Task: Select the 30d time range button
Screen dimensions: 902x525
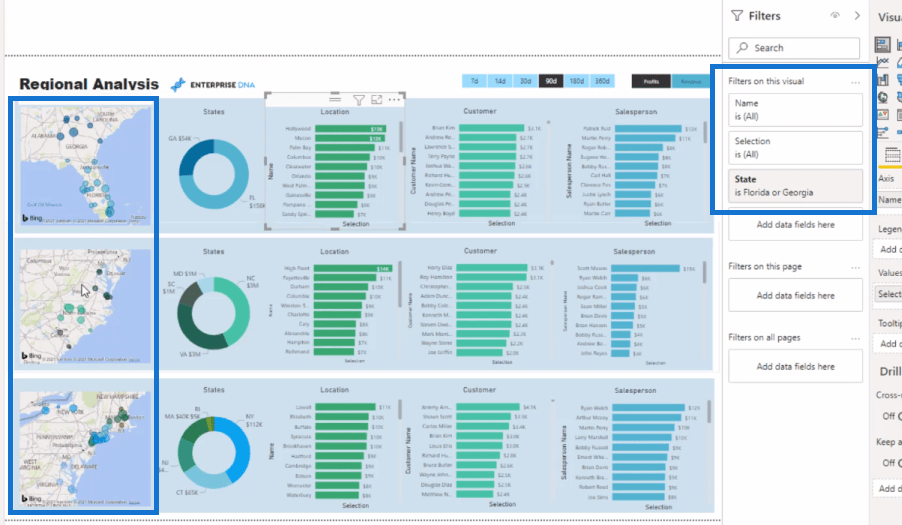Action: point(525,81)
